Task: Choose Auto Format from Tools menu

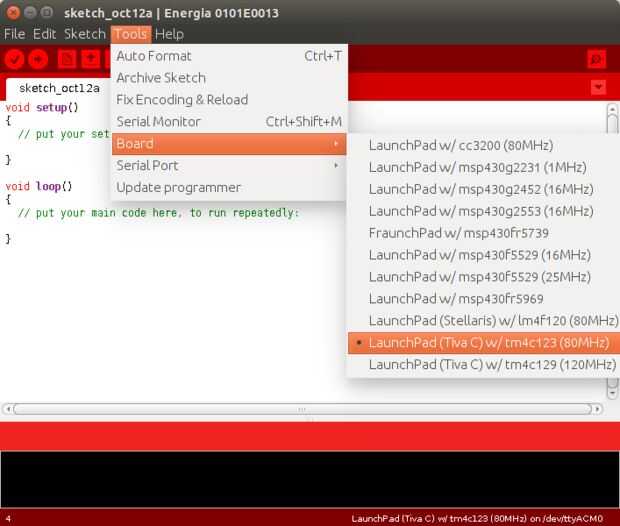Action: [x=229, y=56]
